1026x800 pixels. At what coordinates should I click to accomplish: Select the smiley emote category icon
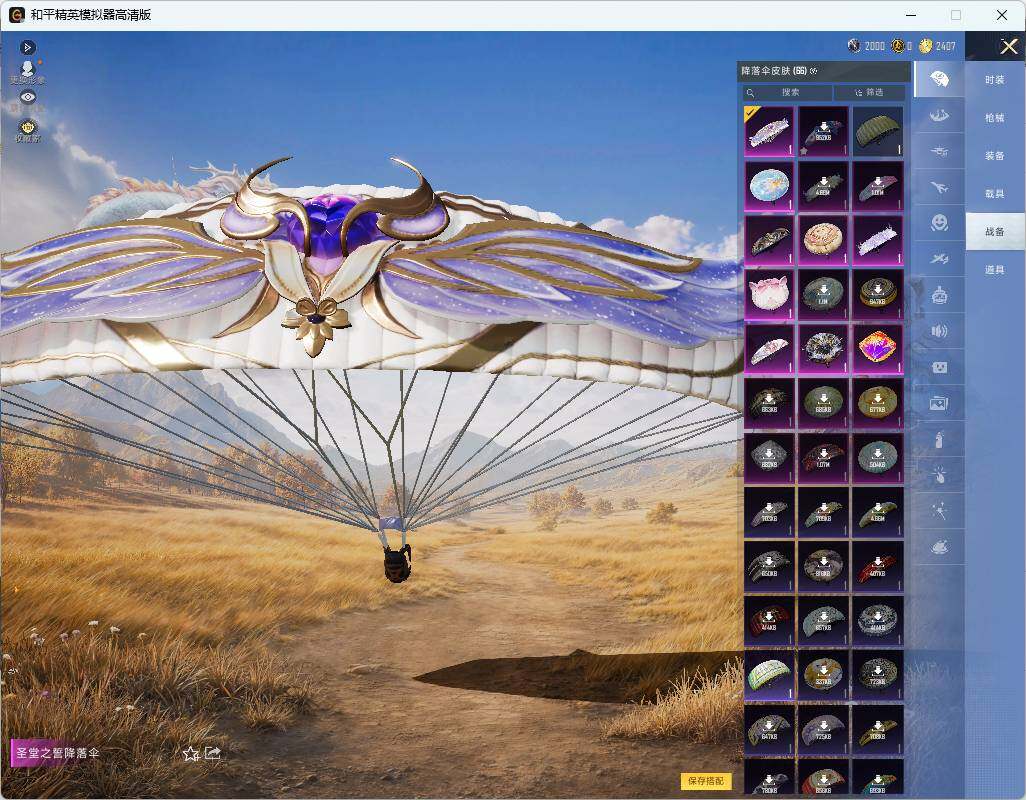[939, 223]
